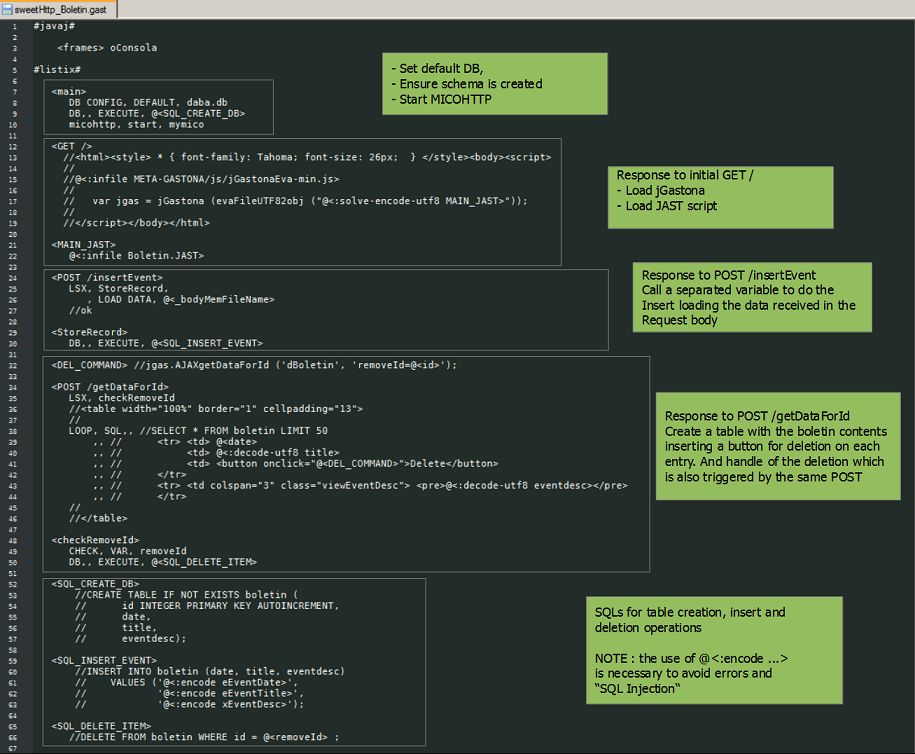The width and height of the screenshot is (915, 754).
Task: Click the 'micohttp, start, mymico' line
Action: click(137, 125)
